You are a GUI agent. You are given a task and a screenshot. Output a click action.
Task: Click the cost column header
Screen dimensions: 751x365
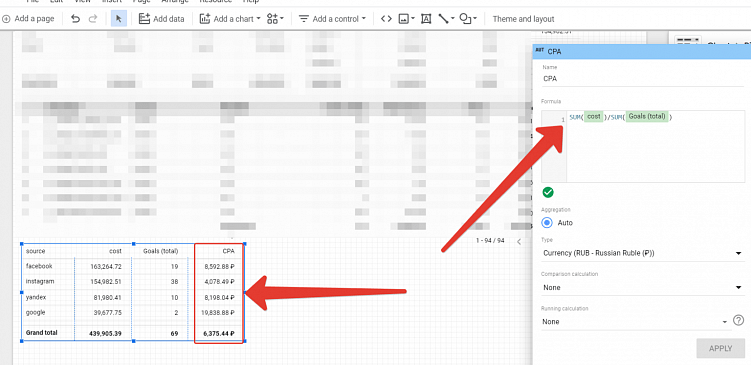(x=115, y=251)
